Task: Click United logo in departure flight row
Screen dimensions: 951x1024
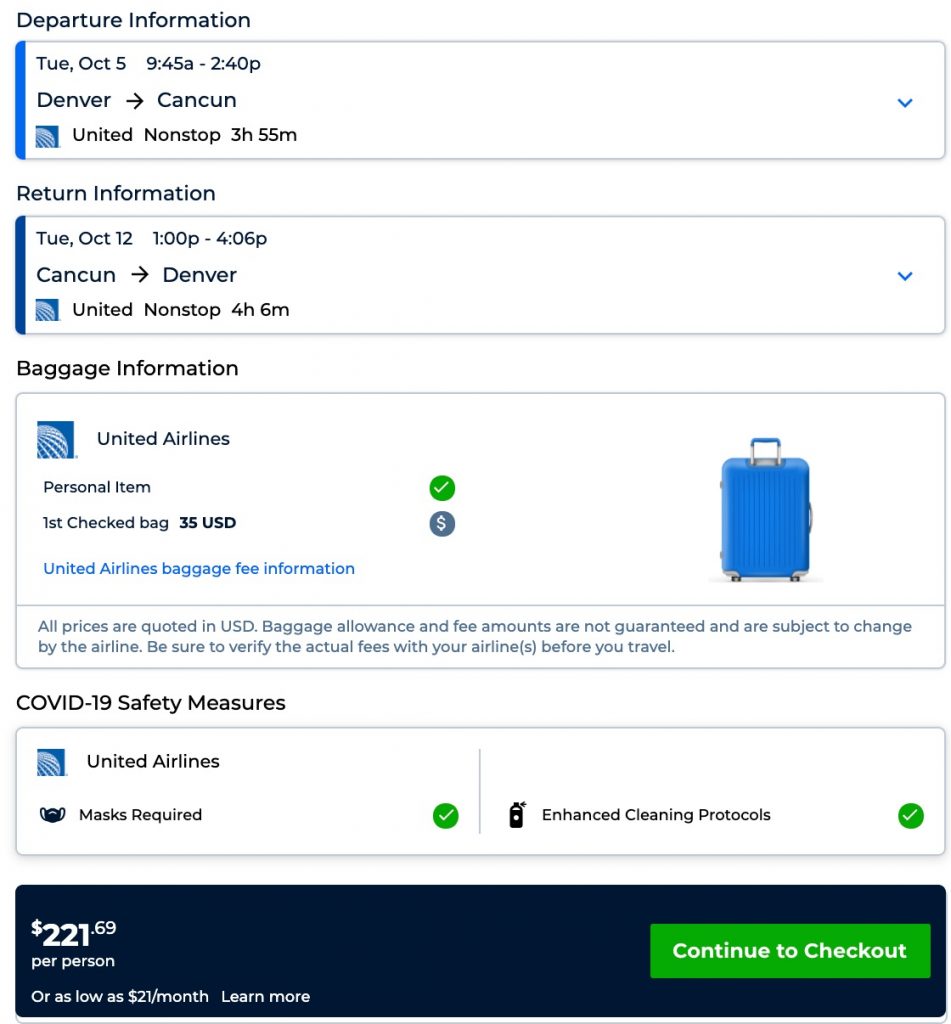Action: tap(47, 136)
